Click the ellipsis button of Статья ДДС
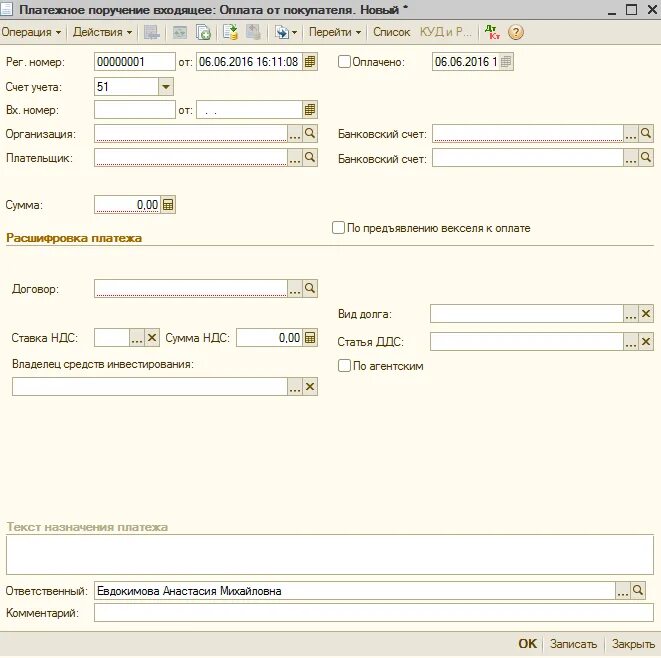661x658 pixels. pos(631,342)
